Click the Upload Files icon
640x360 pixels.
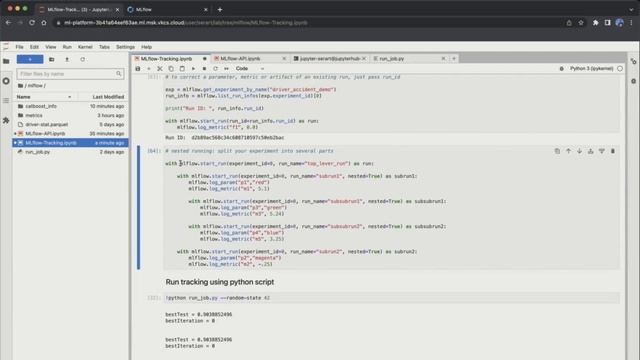67,60
